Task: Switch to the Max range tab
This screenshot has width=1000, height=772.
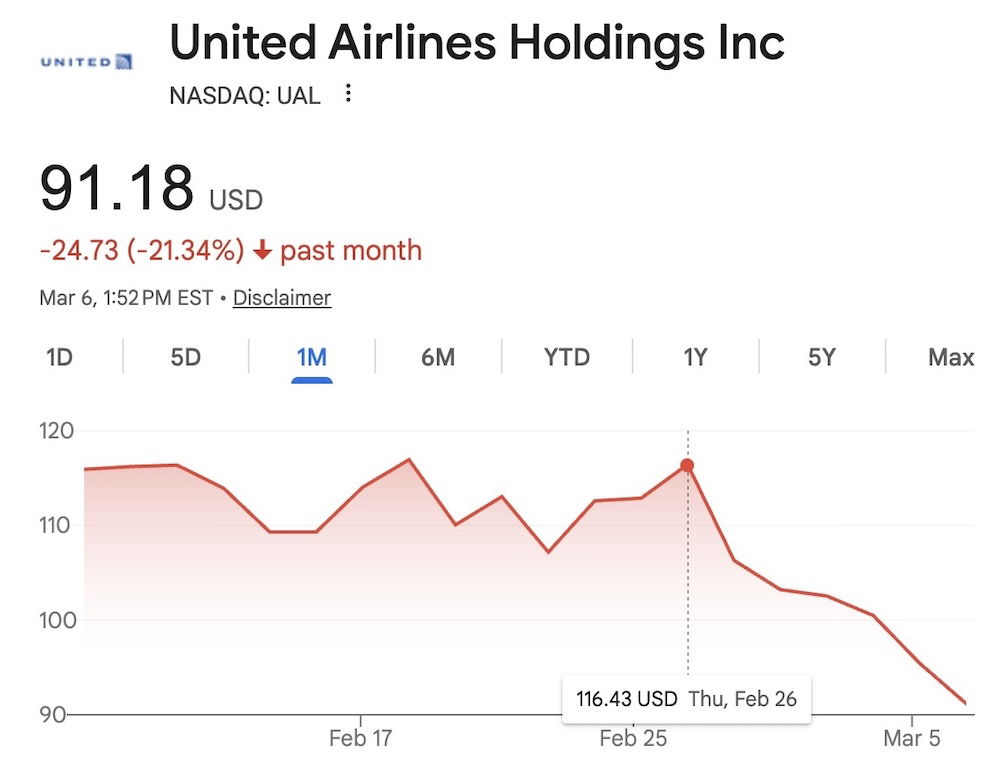Action: click(950, 357)
